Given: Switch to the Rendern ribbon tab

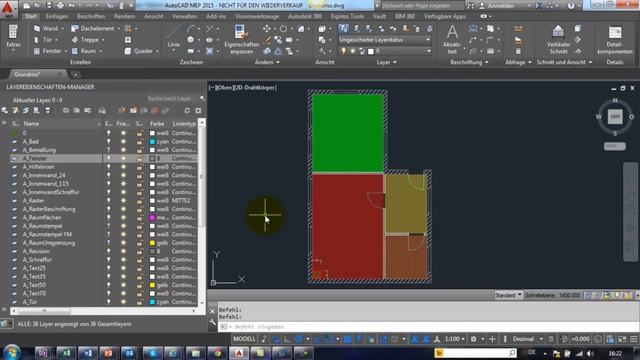Looking at the screenshot, I should click(124, 16).
